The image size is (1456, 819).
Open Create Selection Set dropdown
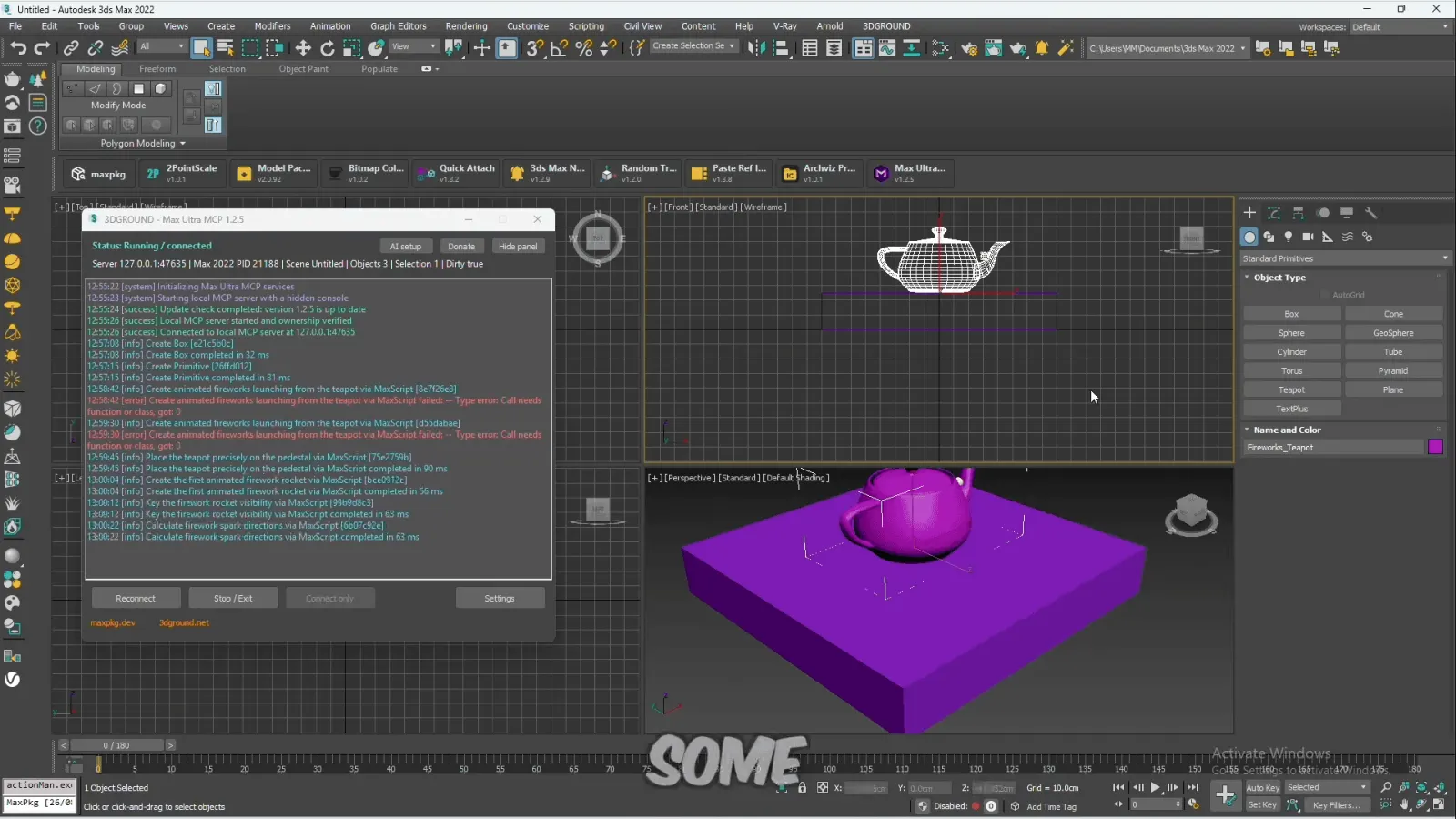[693, 46]
